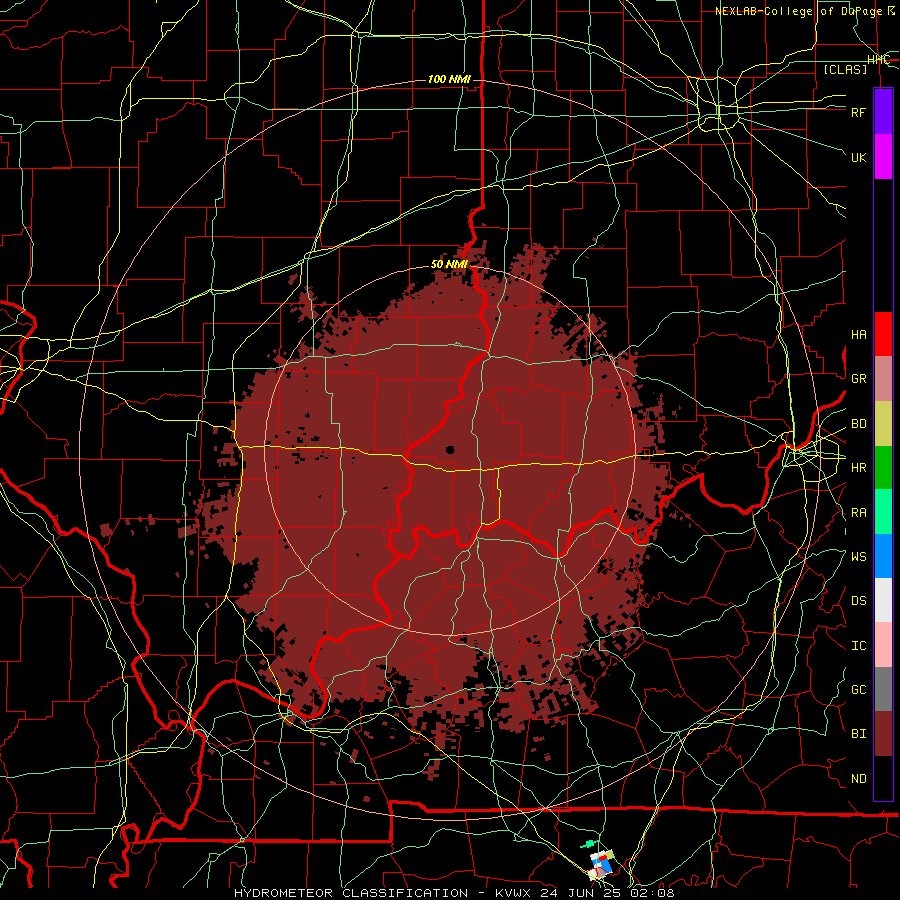Select the light pink IC legend swatch
Screen dimensions: 900x900
point(883,645)
